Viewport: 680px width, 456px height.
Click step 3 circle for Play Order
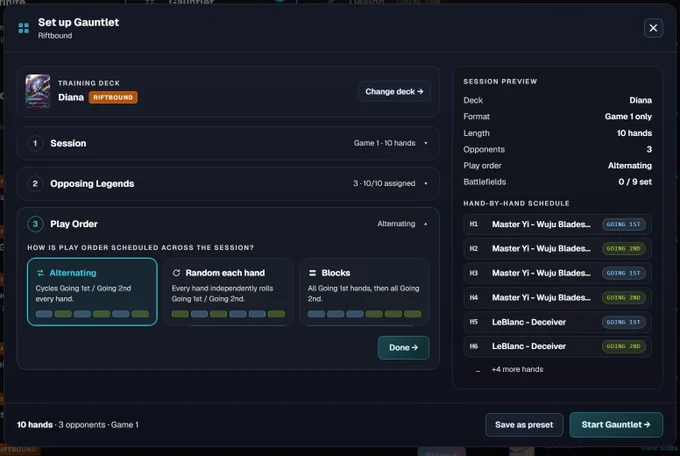[35, 224]
